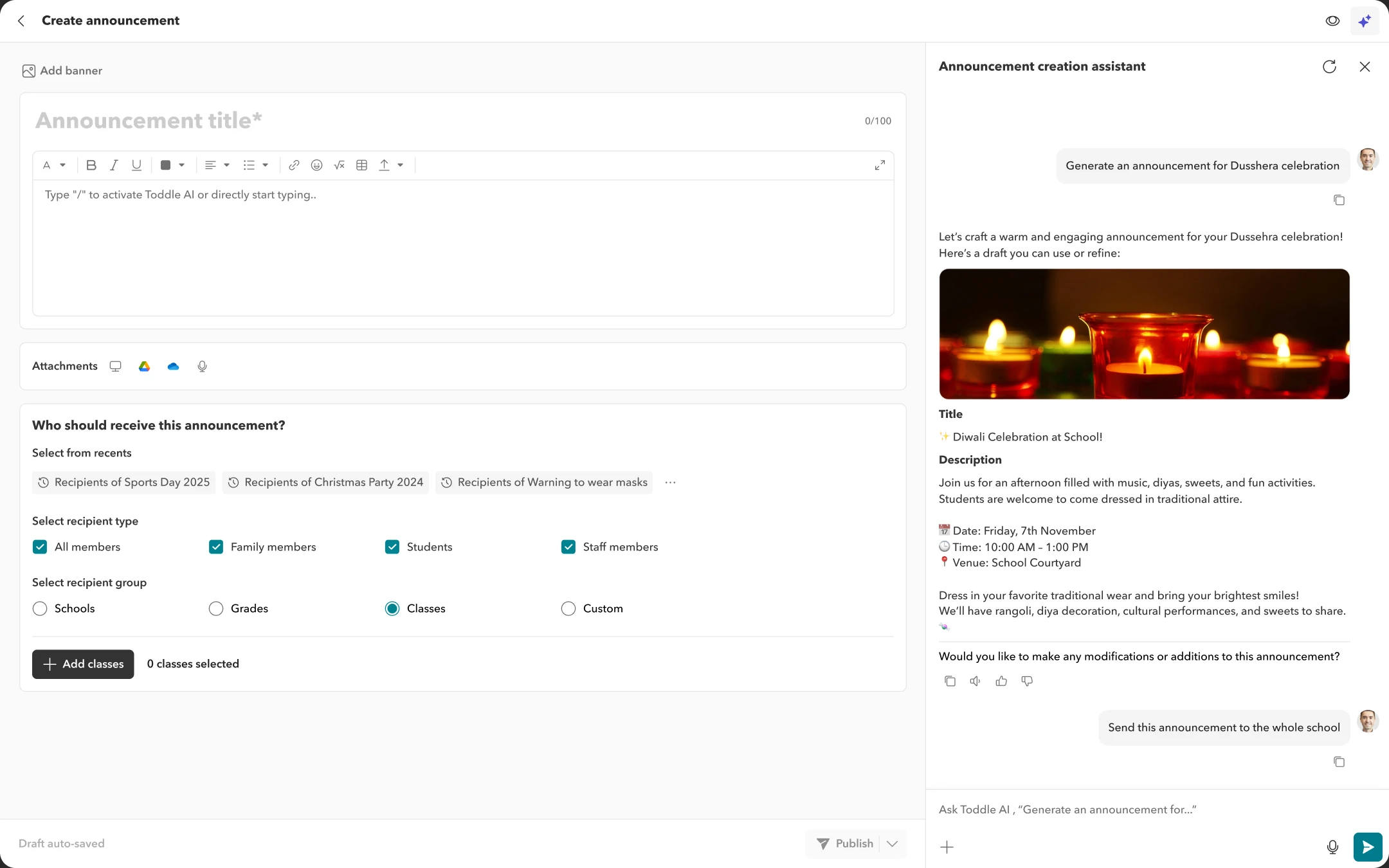Select the Schools recipient group
The width and height of the screenshot is (1389, 868).
40,608
